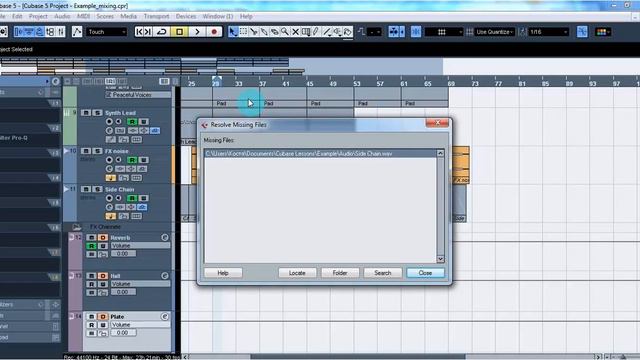640x360 pixels.
Task: Select the Play speaker tool
Action: (337, 32)
